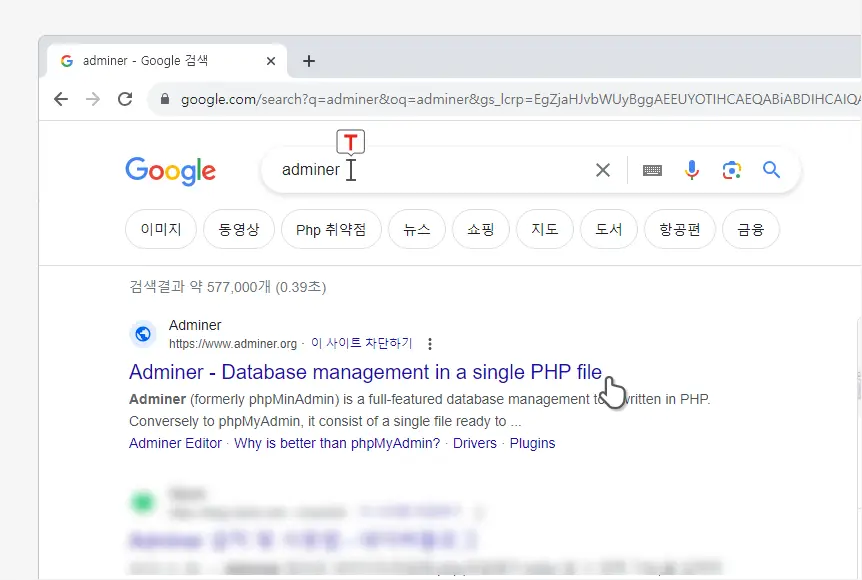This screenshot has width=862, height=580.
Task: Open Adminer - Database management result title
Action: tap(366, 372)
